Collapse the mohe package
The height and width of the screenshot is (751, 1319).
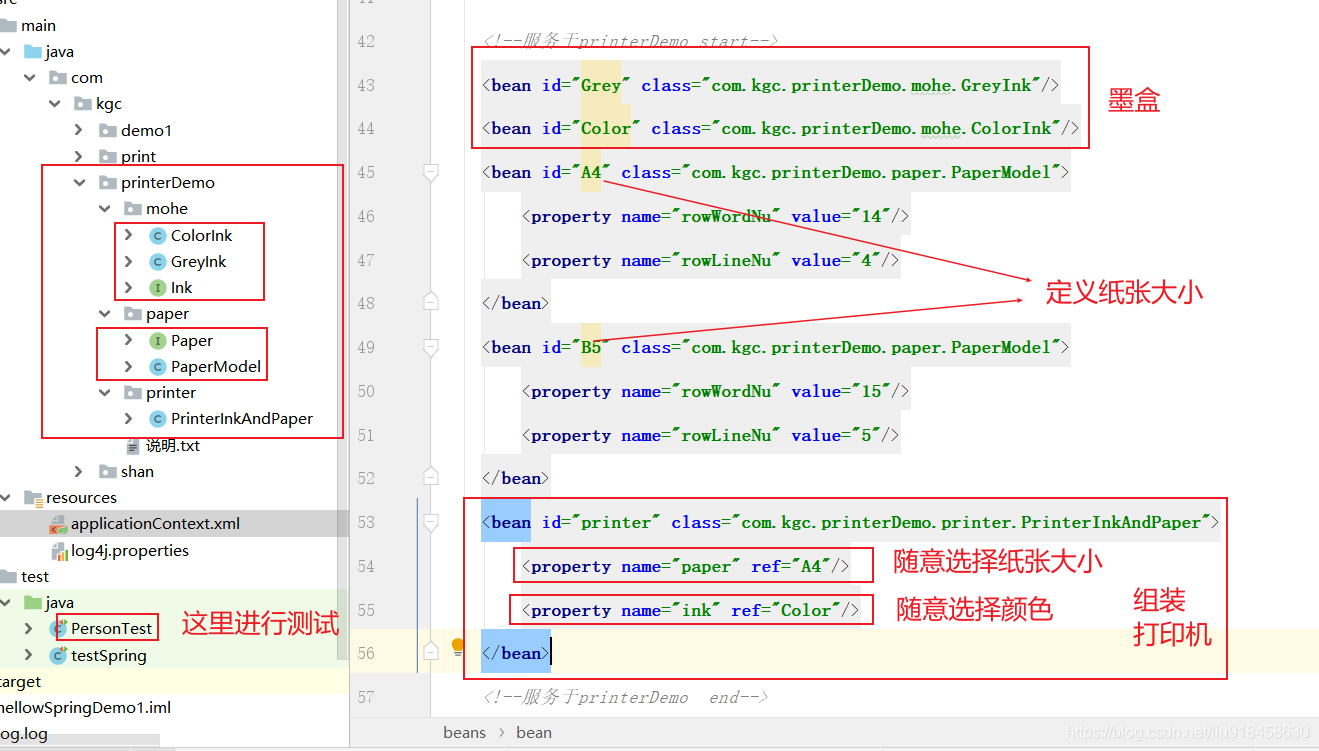click(x=105, y=209)
